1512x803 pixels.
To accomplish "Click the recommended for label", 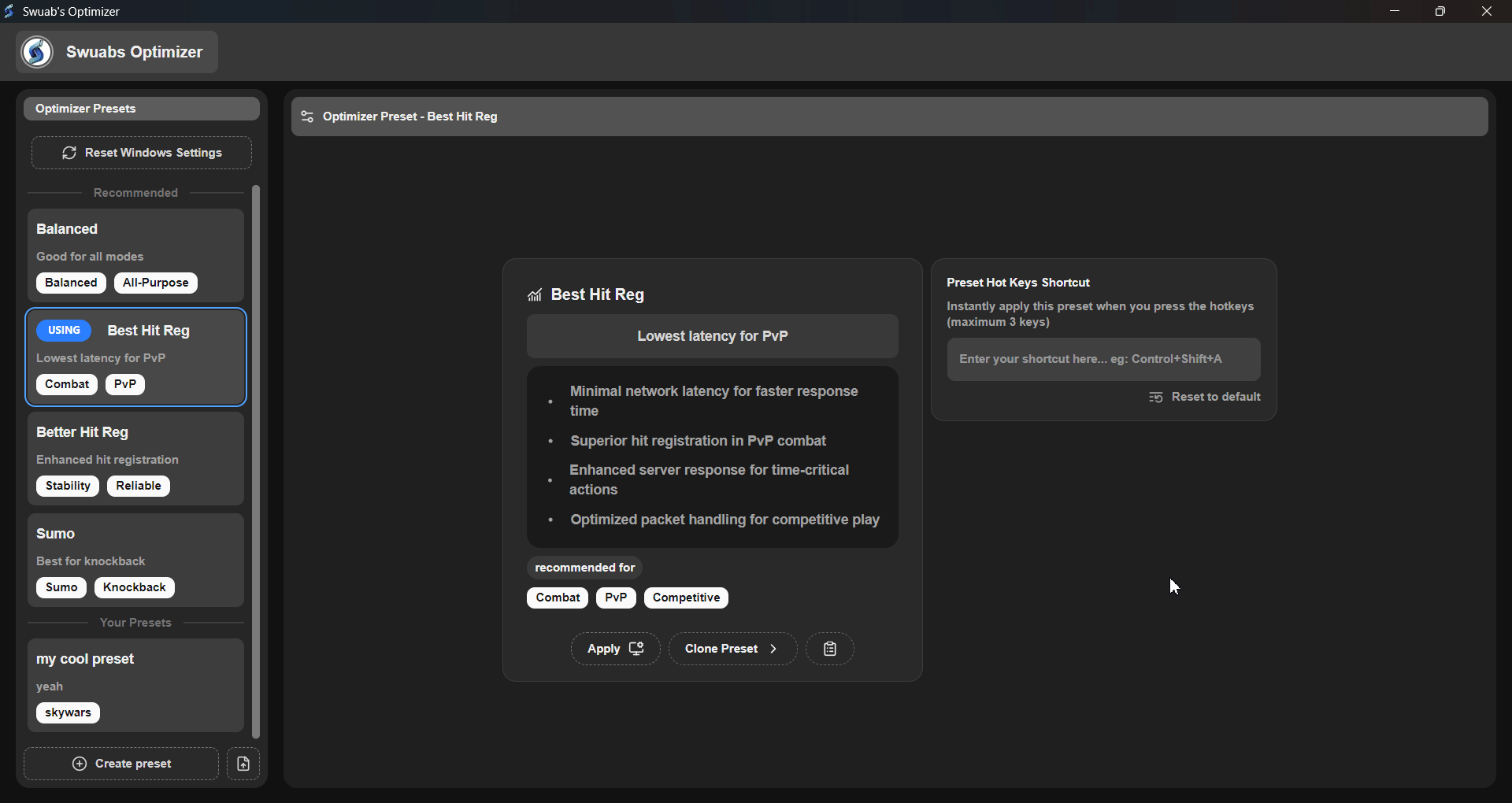I will point(585,568).
